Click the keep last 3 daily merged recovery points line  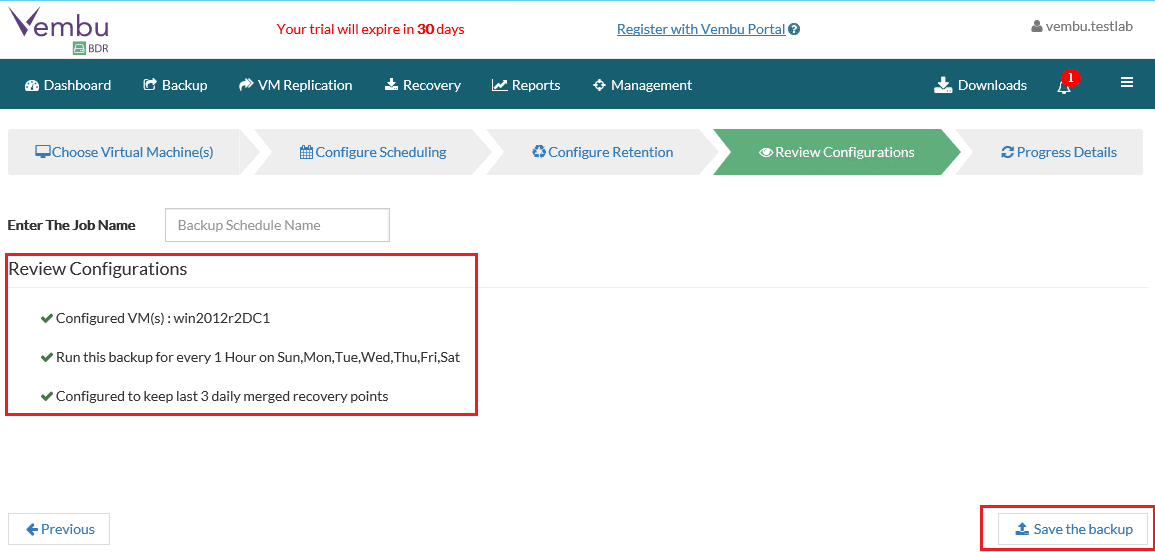(214, 396)
